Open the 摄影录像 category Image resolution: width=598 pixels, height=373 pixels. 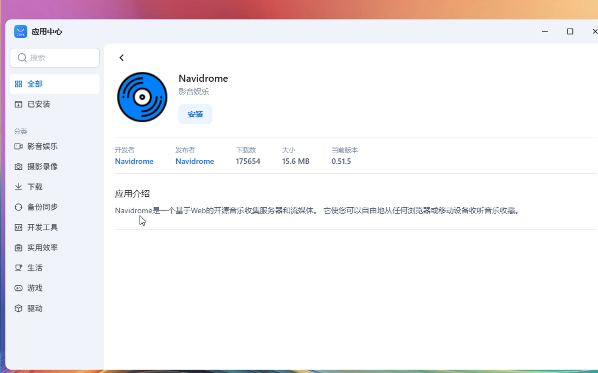coord(55,167)
